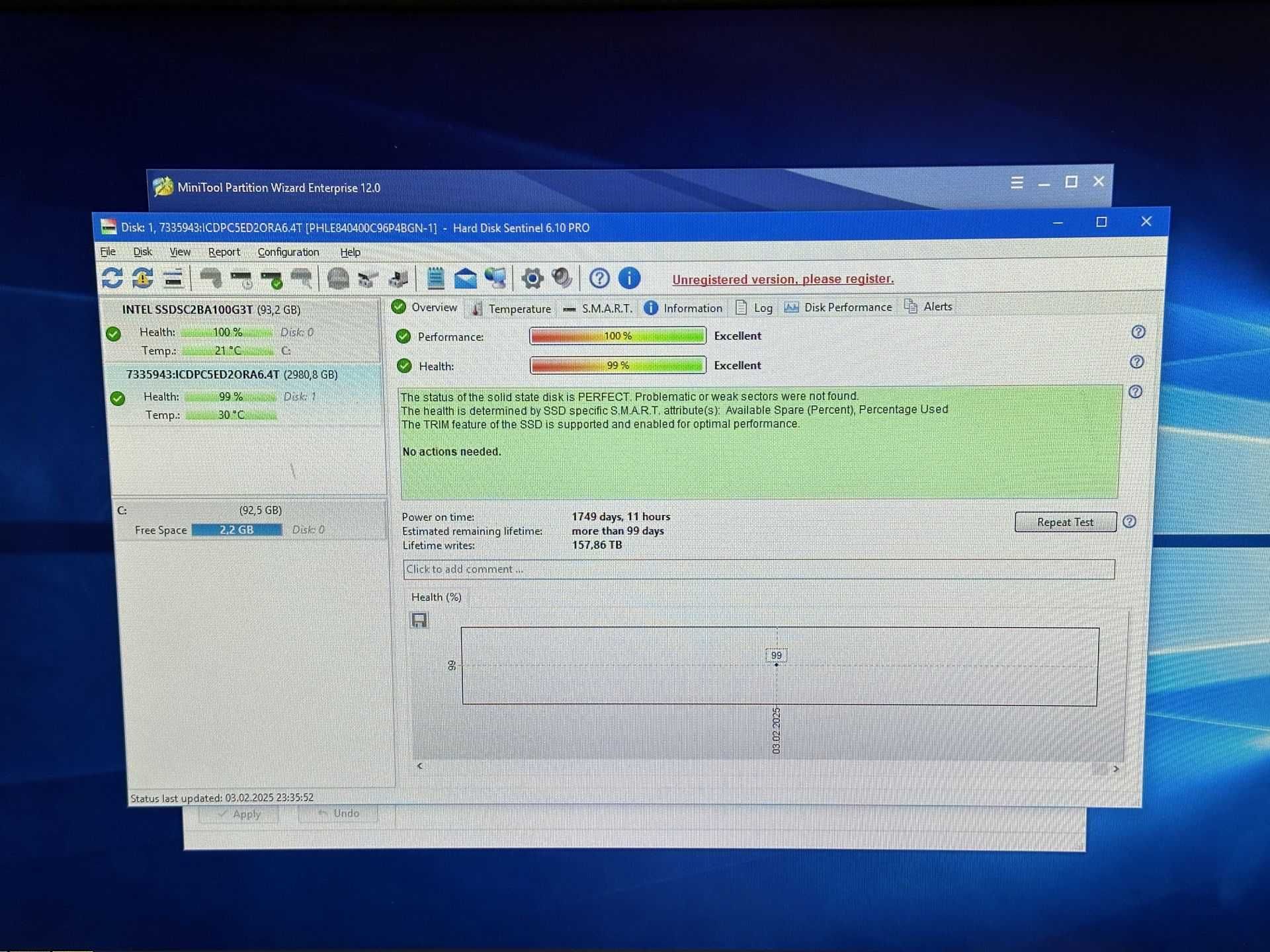Open the Configuration menu
1270x952 pixels.
[x=288, y=252]
